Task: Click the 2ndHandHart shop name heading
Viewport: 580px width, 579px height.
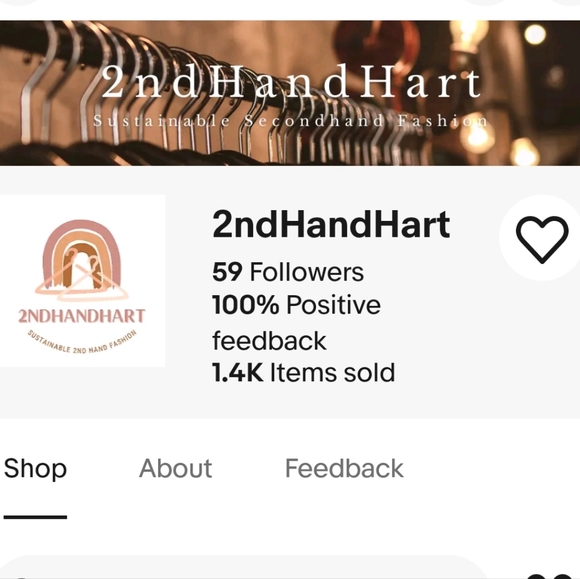Action: [331, 224]
